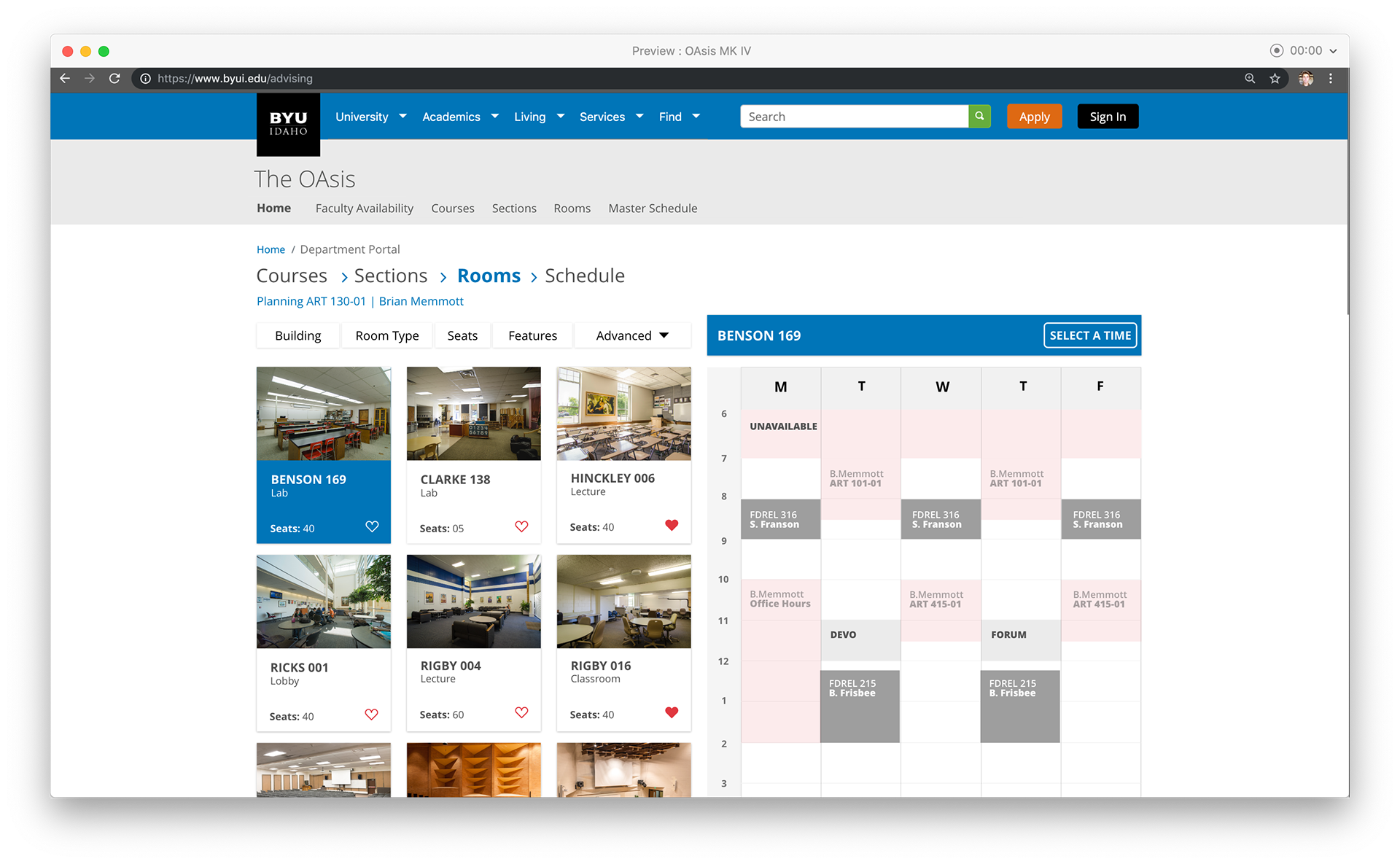Click the Home breadcrumb link
The height and width of the screenshot is (864, 1400).
click(x=271, y=249)
